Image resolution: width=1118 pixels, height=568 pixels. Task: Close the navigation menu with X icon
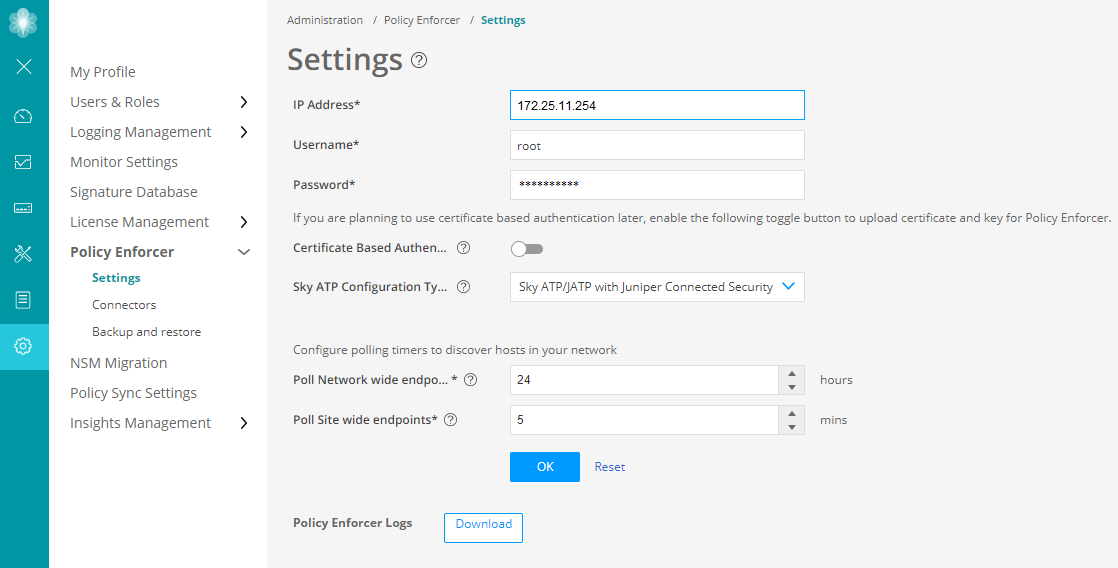click(x=24, y=67)
